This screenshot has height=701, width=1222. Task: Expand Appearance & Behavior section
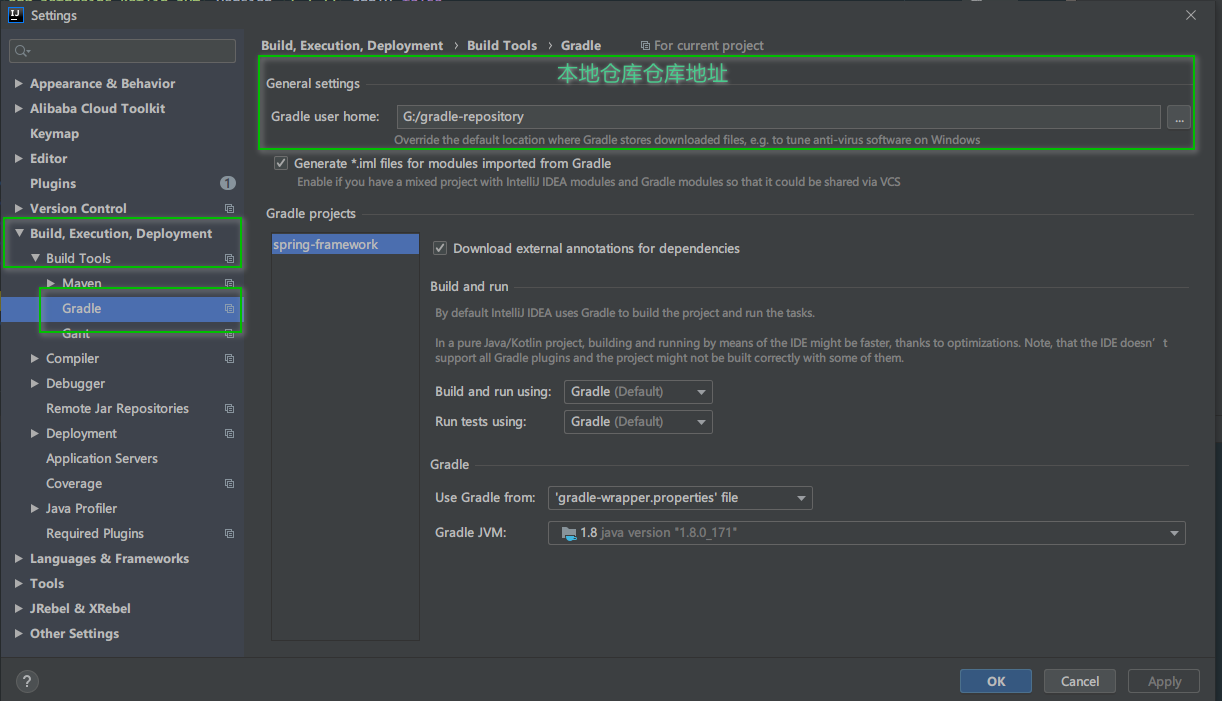click(x=19, y=84)
